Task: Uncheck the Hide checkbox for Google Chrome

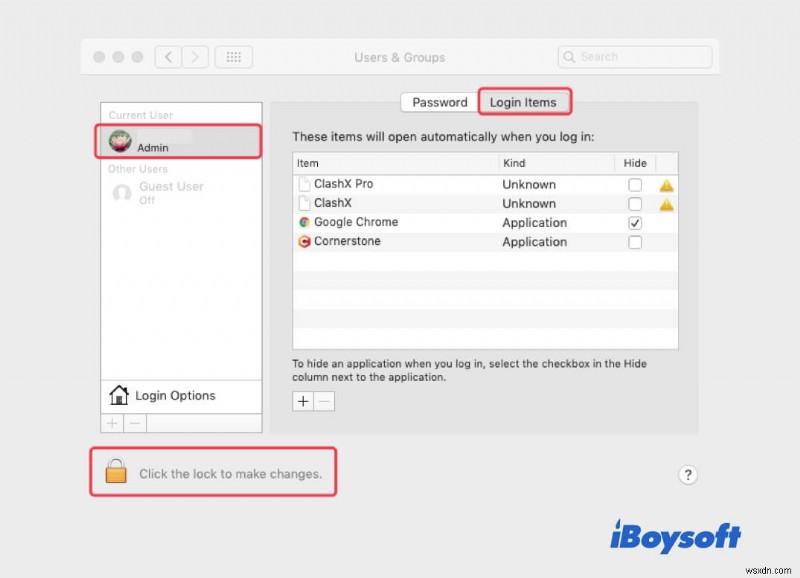Action: pyautogui.click(x=634, y=222)
